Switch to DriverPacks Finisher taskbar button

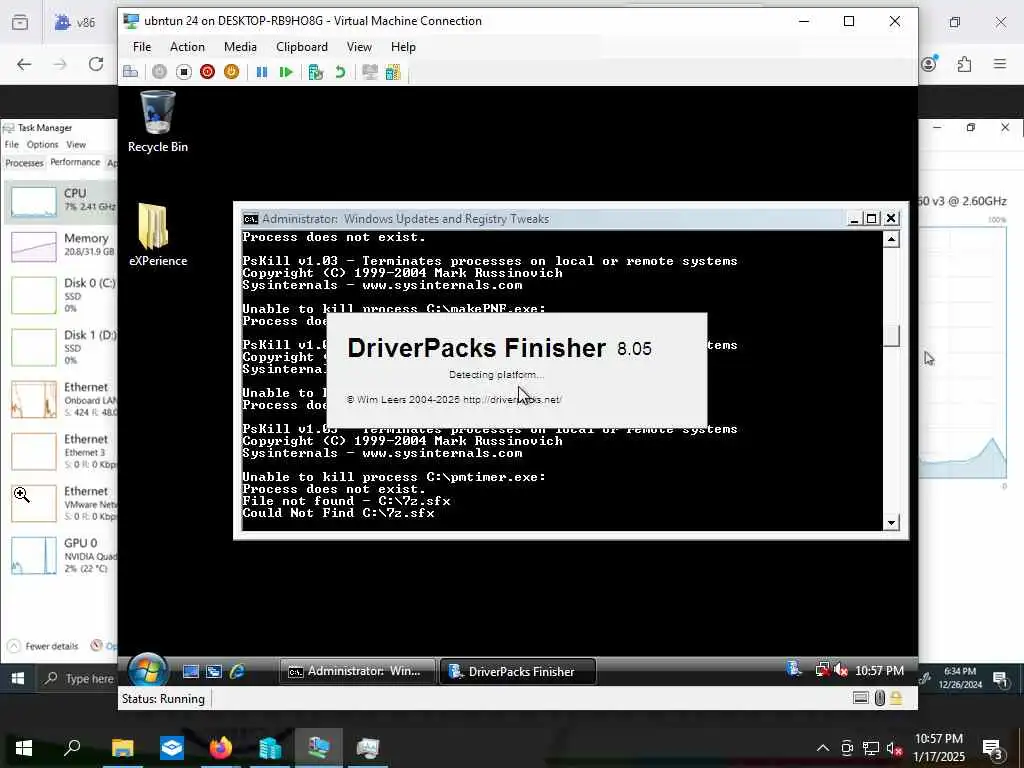[x=517, y=671]
